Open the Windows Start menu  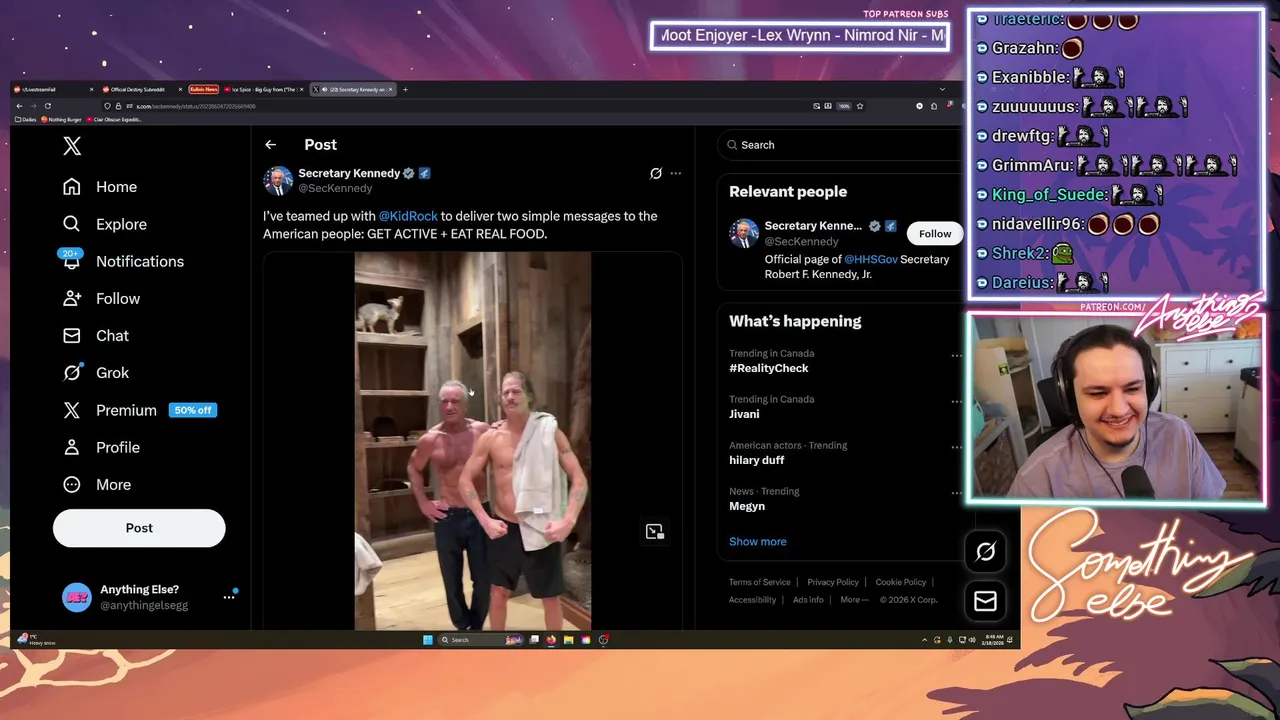pyautogui.click(x=428, y=640)
